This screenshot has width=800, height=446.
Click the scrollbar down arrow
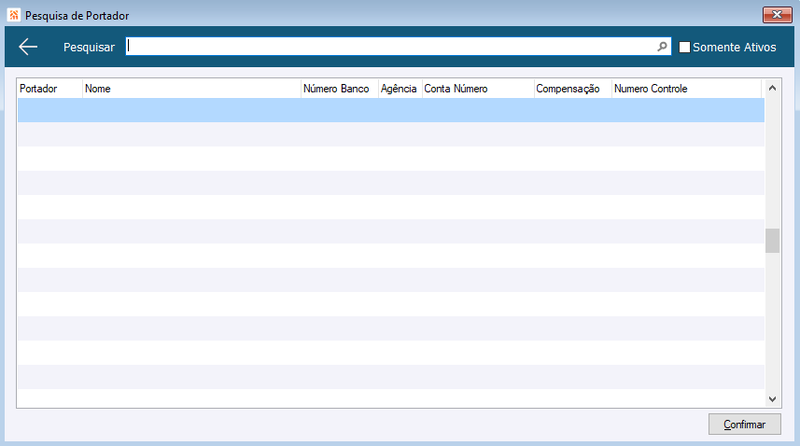click(772, 399)
